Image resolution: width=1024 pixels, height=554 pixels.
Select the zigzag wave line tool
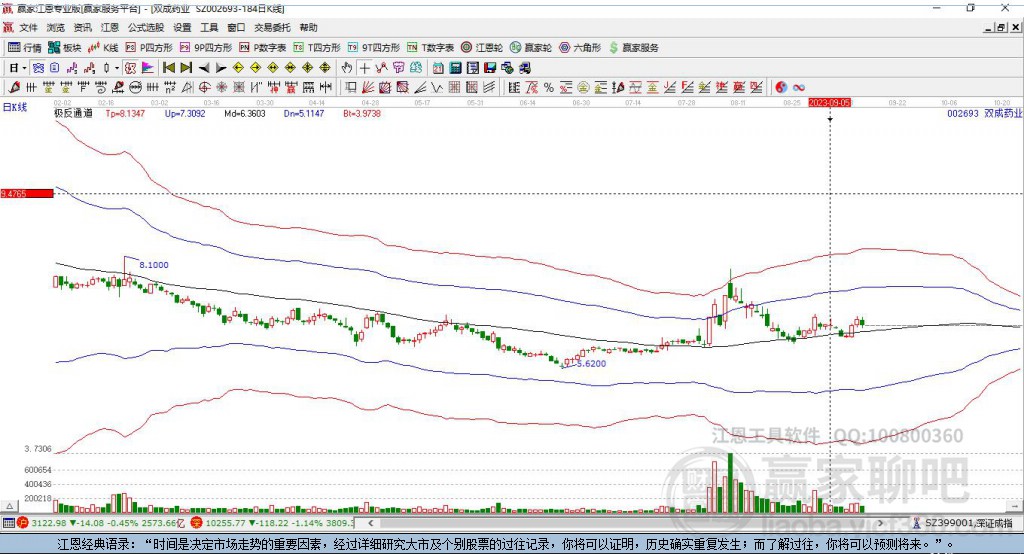[x=436, y=88]
